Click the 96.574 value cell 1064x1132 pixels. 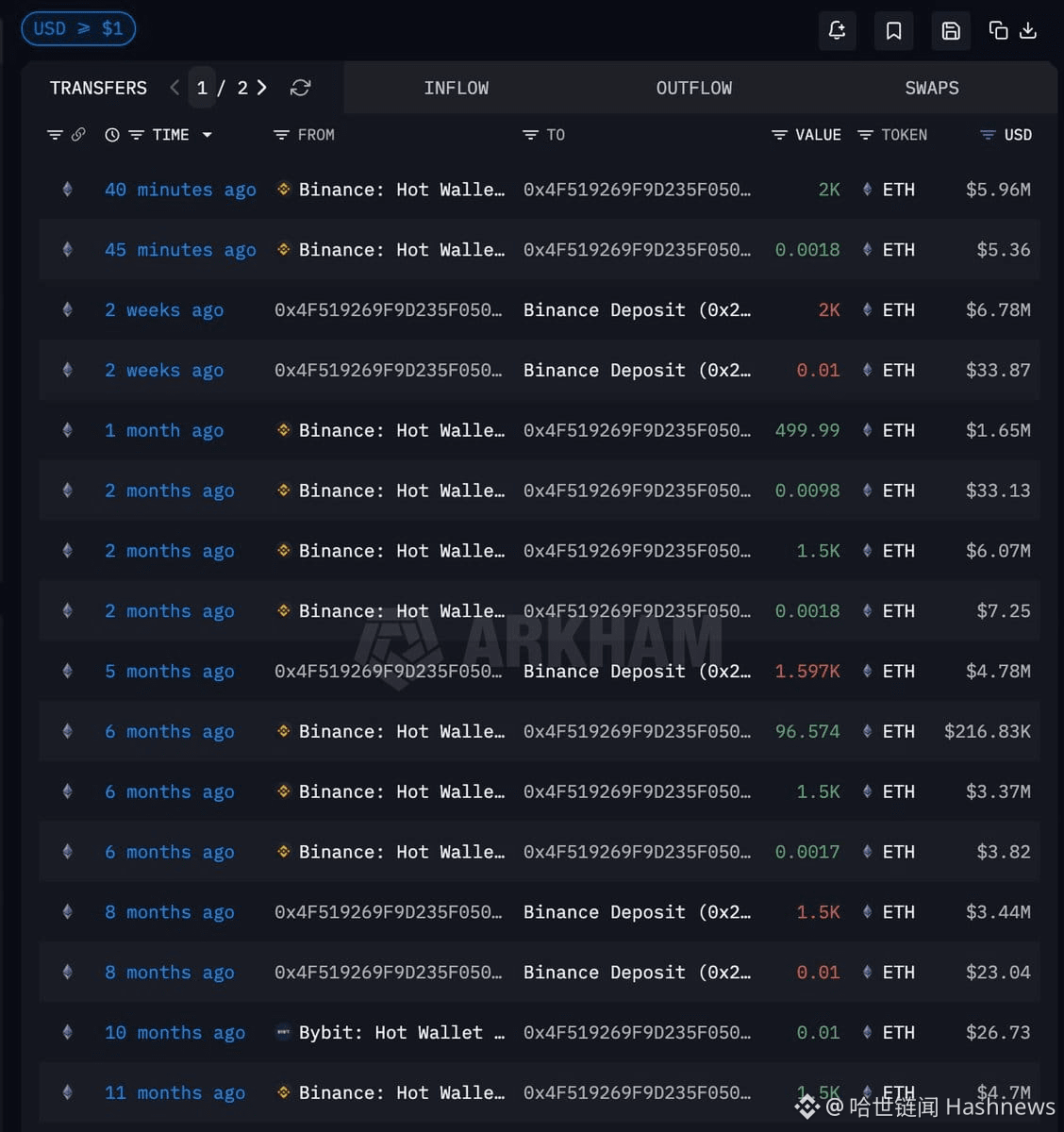point(807,731)
